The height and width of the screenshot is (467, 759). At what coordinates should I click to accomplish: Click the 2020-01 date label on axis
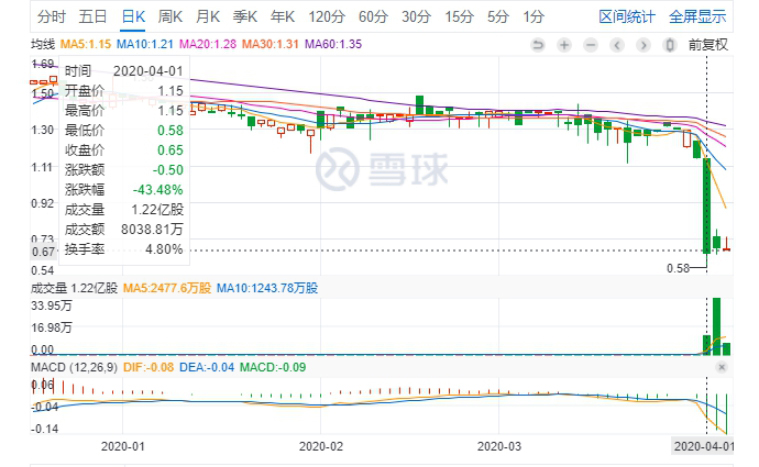pos(122,446)
